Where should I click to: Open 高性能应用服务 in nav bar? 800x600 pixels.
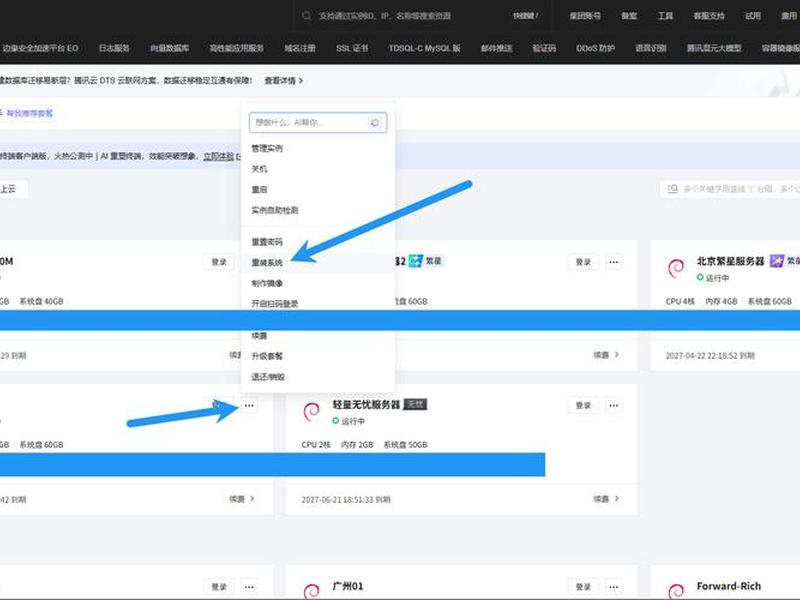point(236,48)
